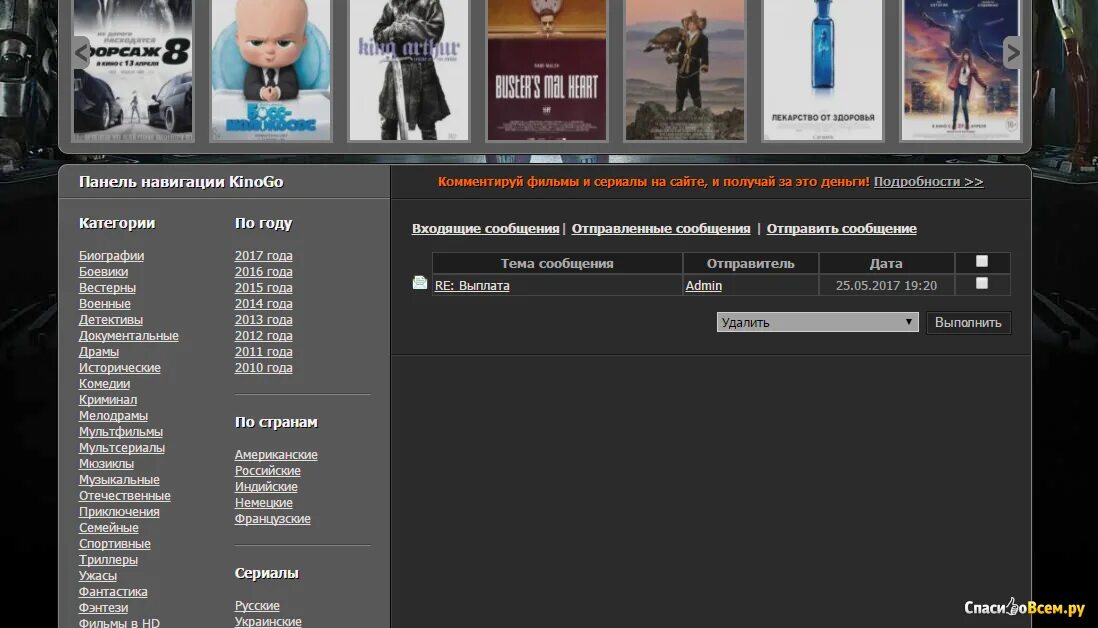The image size is (1098, 628).
Task: Select the Спортивные category
Action: [x=114, y=544]
